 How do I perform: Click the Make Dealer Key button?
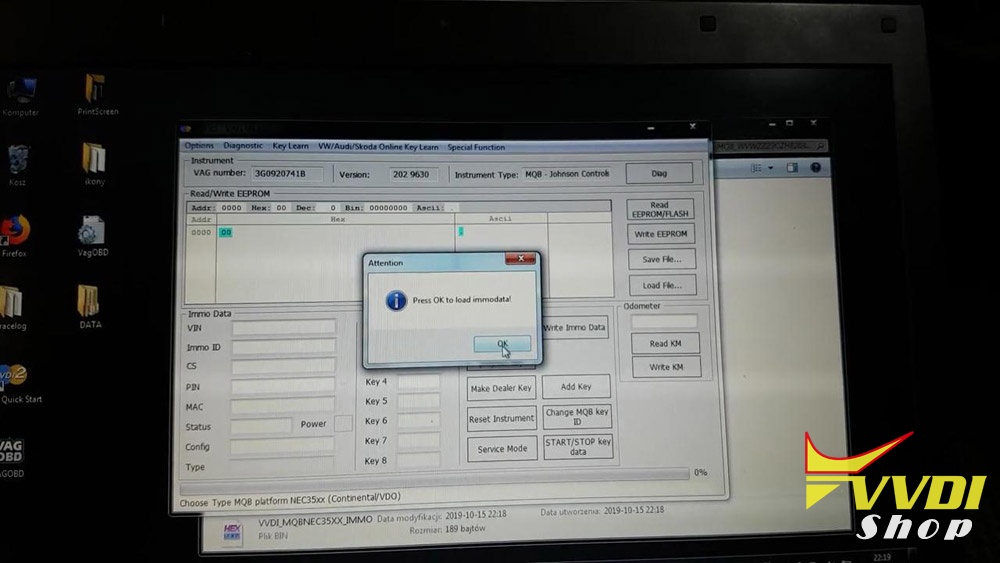[x=501, y=388]
